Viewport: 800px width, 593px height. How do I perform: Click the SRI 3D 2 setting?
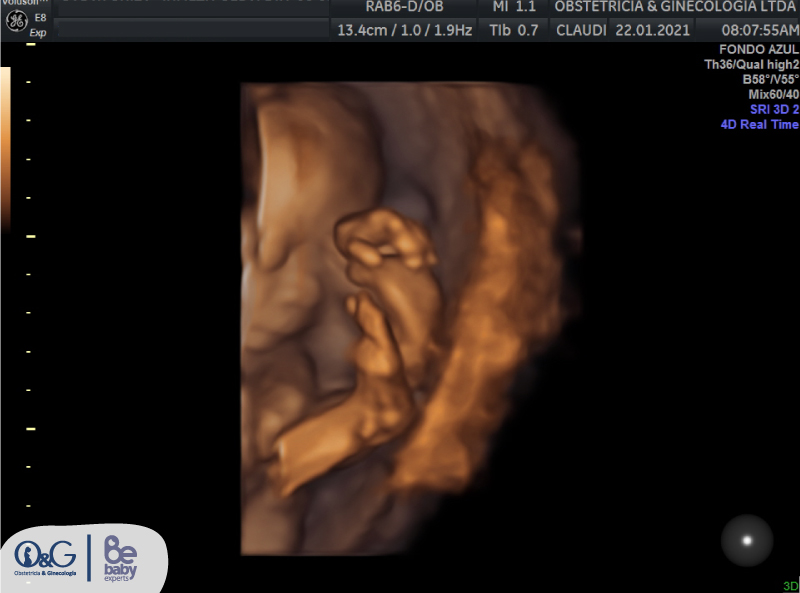(x=774, y=109)
